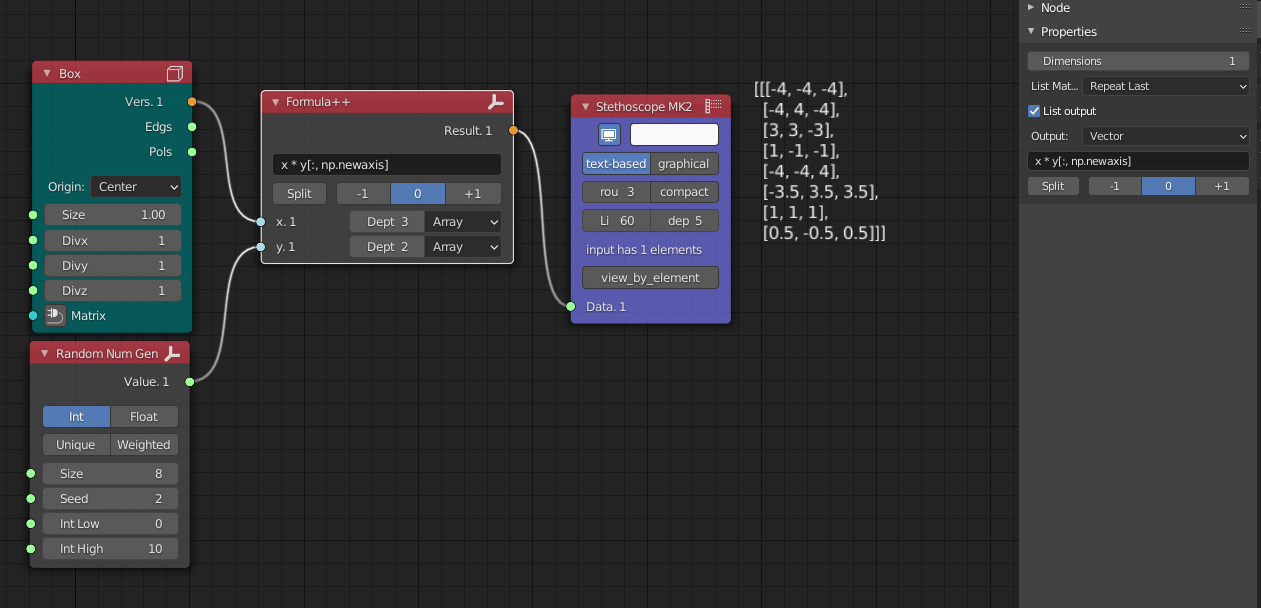Click the Vers output socket on Box
Image resolution: width=1261 pixels, height=608 pixels.
click(192, 102)
